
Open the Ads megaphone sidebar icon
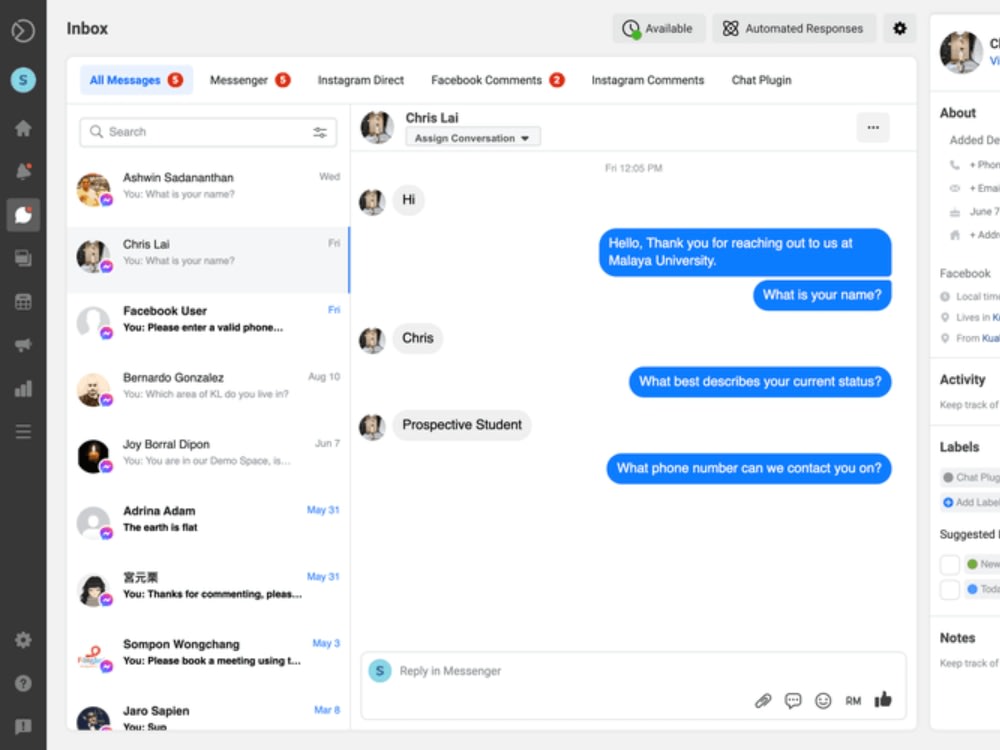(x=23, y=345)
